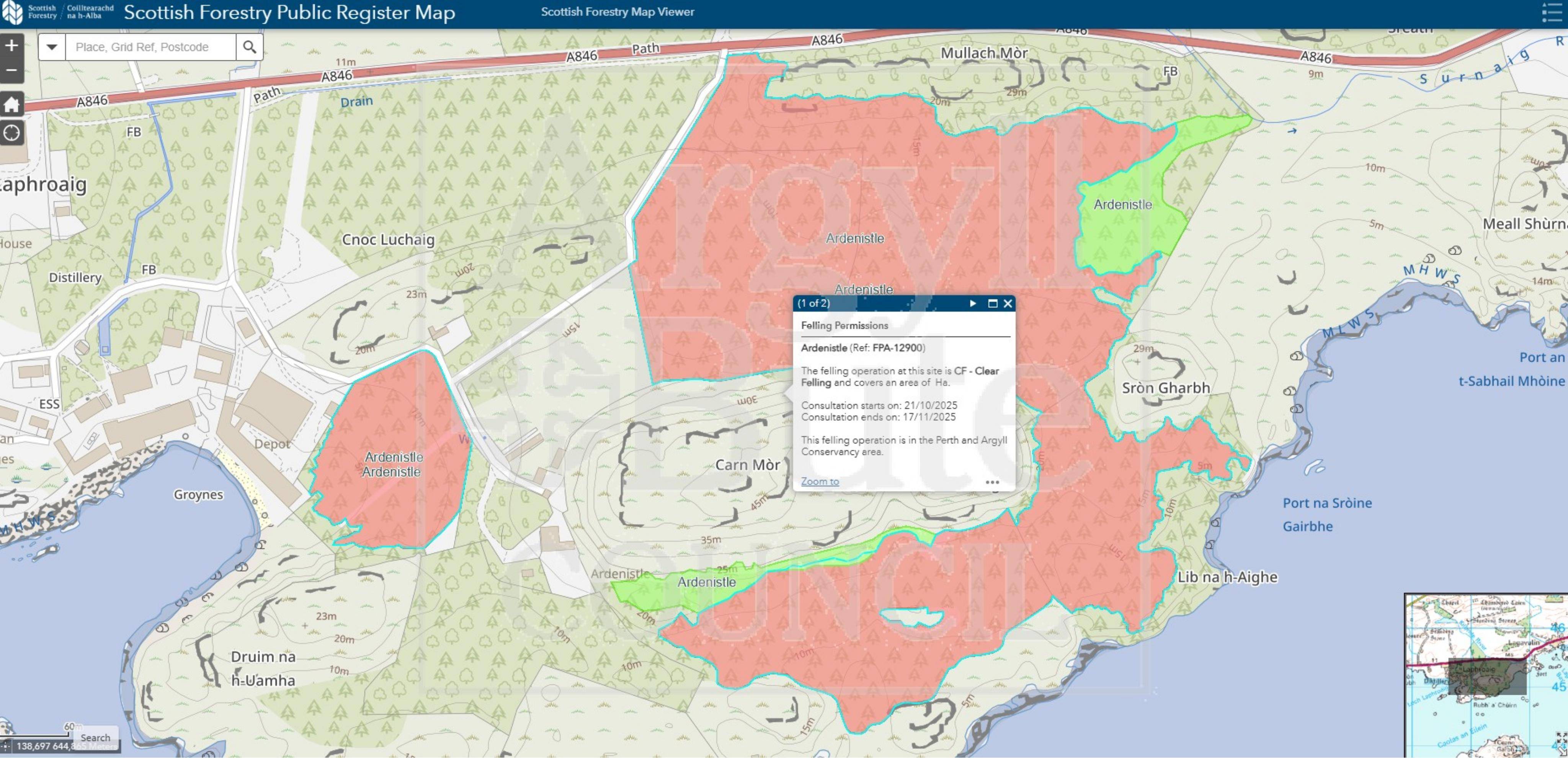Click the Place, Grid Ref, Postcode search box
The width and height of the screenshot is (1568, 758).
coord(150,47)
